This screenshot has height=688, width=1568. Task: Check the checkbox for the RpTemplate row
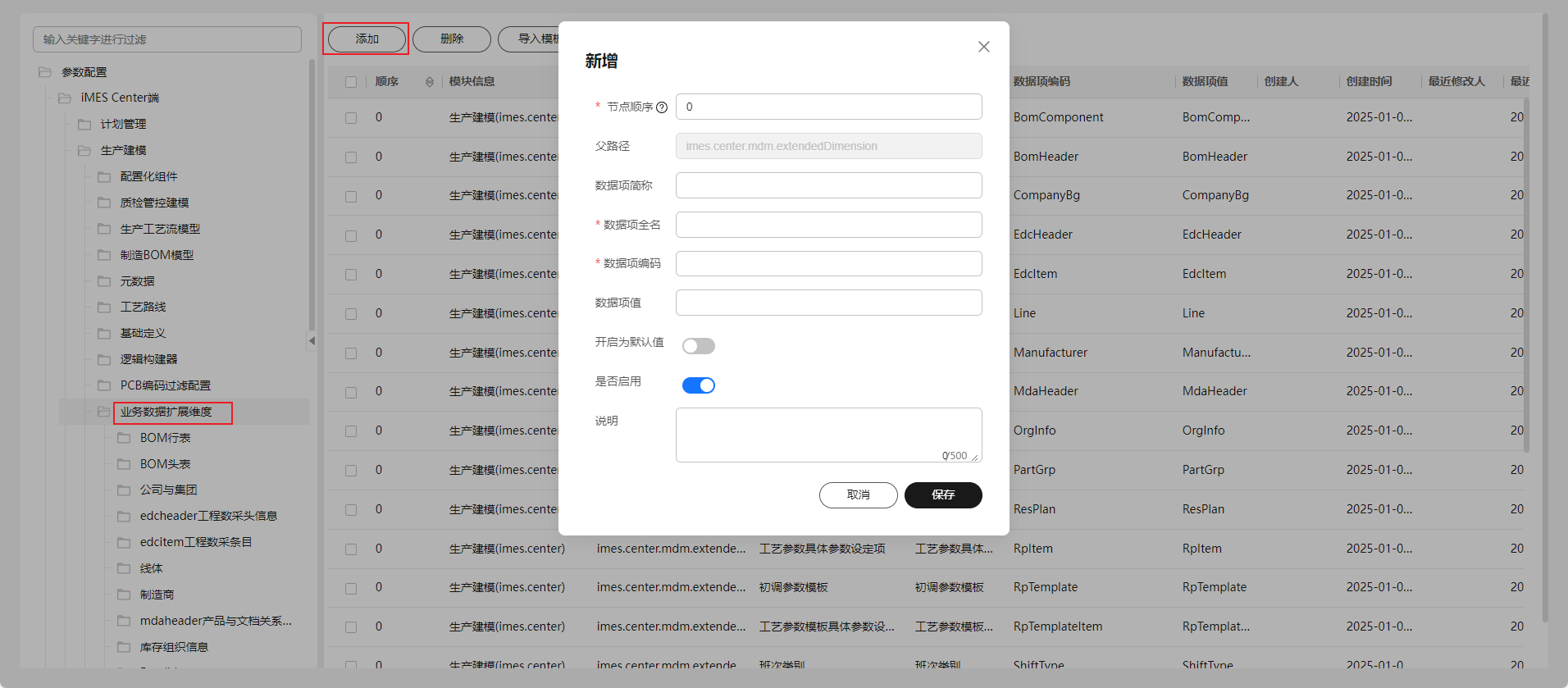pos(351,589)
